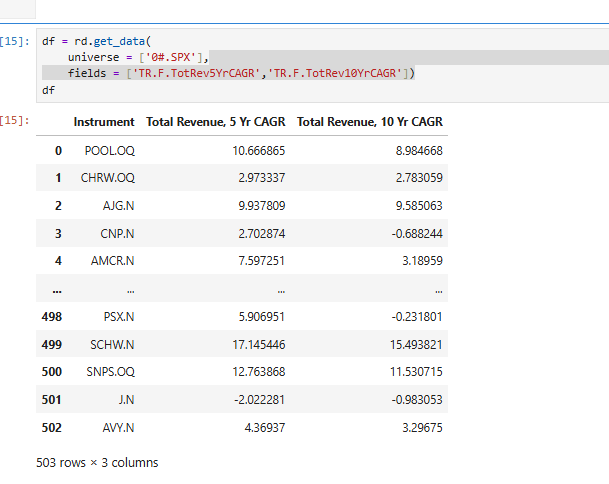Click the value 5.906951
Screen dimensions: 609x484
coord(262,317)
